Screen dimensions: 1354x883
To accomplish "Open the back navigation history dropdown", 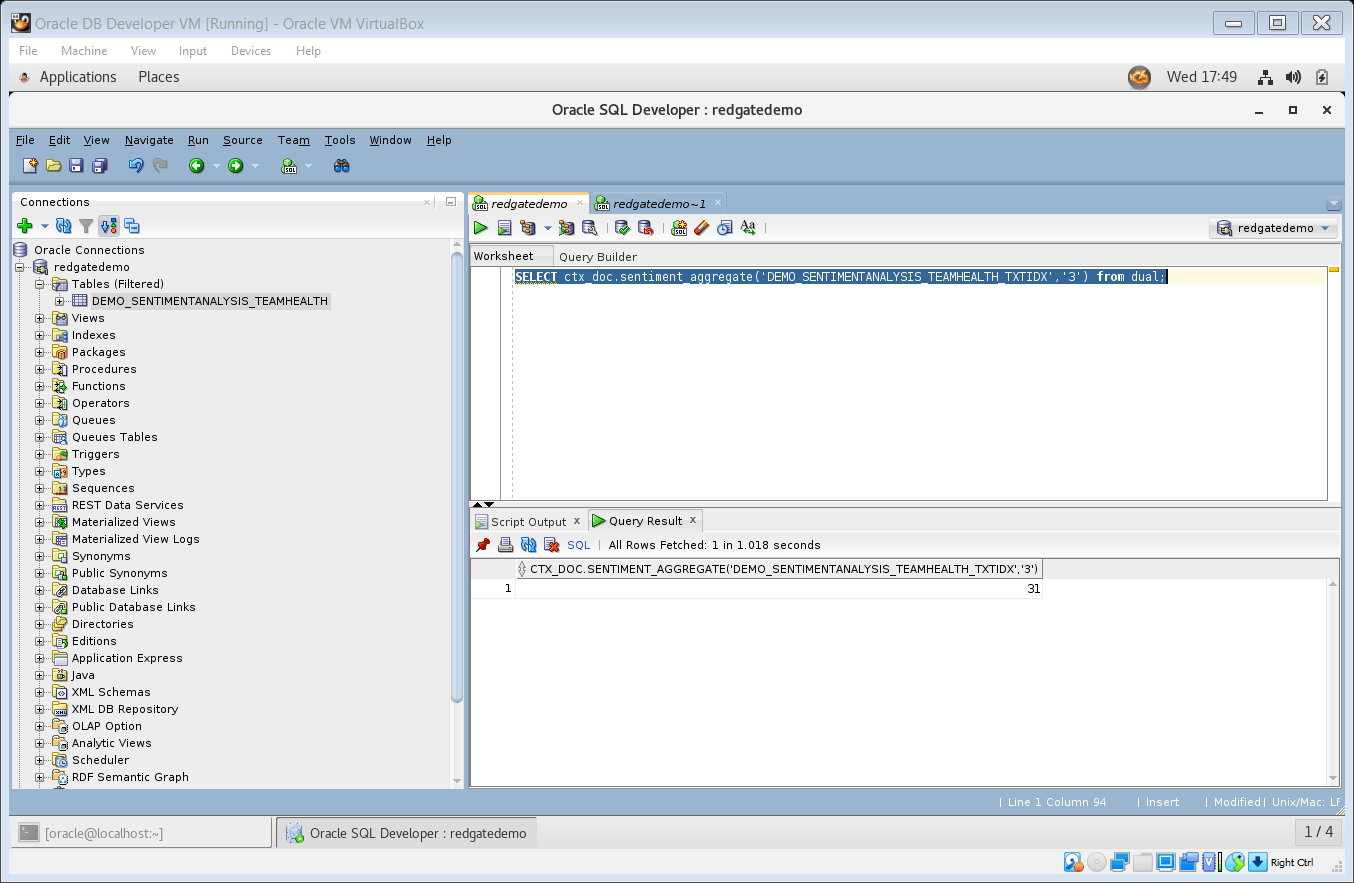I will [x=216, y=166].
